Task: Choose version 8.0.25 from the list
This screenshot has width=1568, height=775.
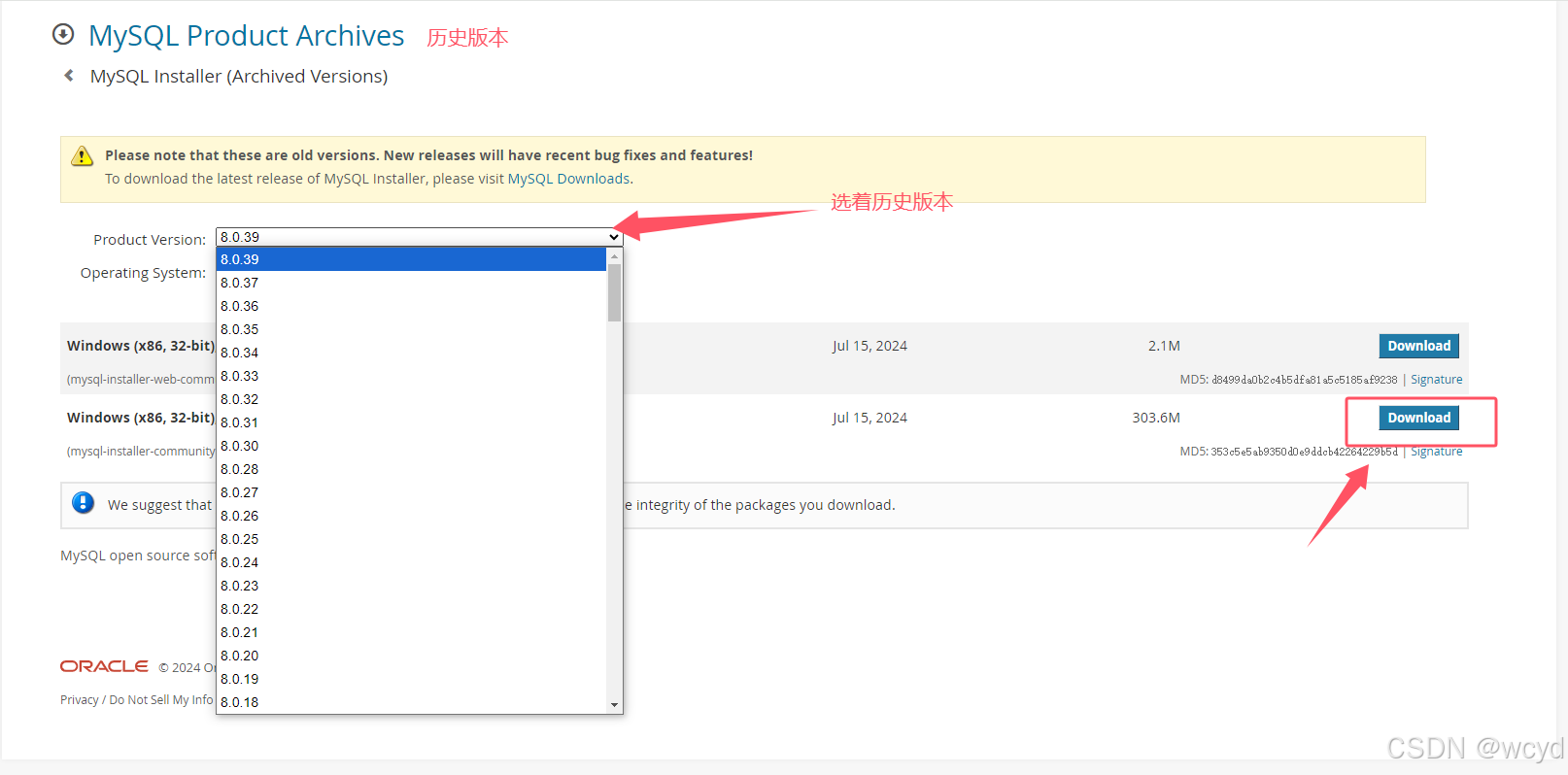Action: pos(240,539)
